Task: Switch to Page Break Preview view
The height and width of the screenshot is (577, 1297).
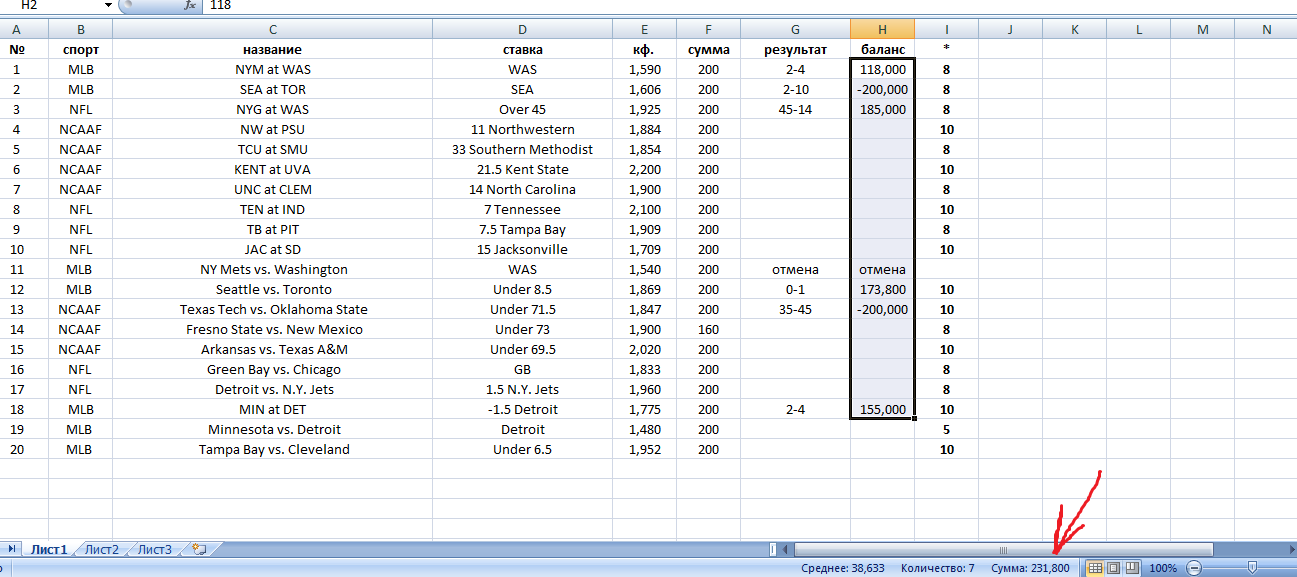Action: (1133, 568)
